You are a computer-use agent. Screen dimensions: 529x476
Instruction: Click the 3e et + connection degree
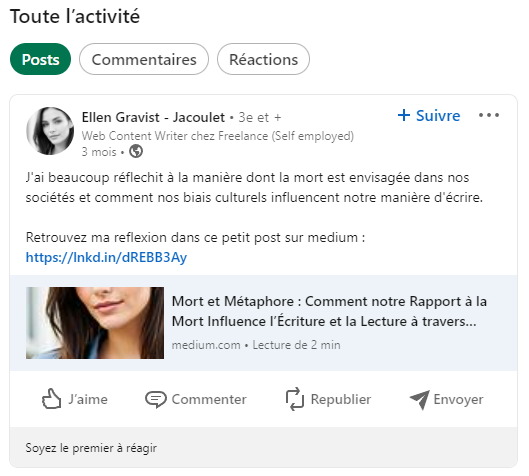260,118
